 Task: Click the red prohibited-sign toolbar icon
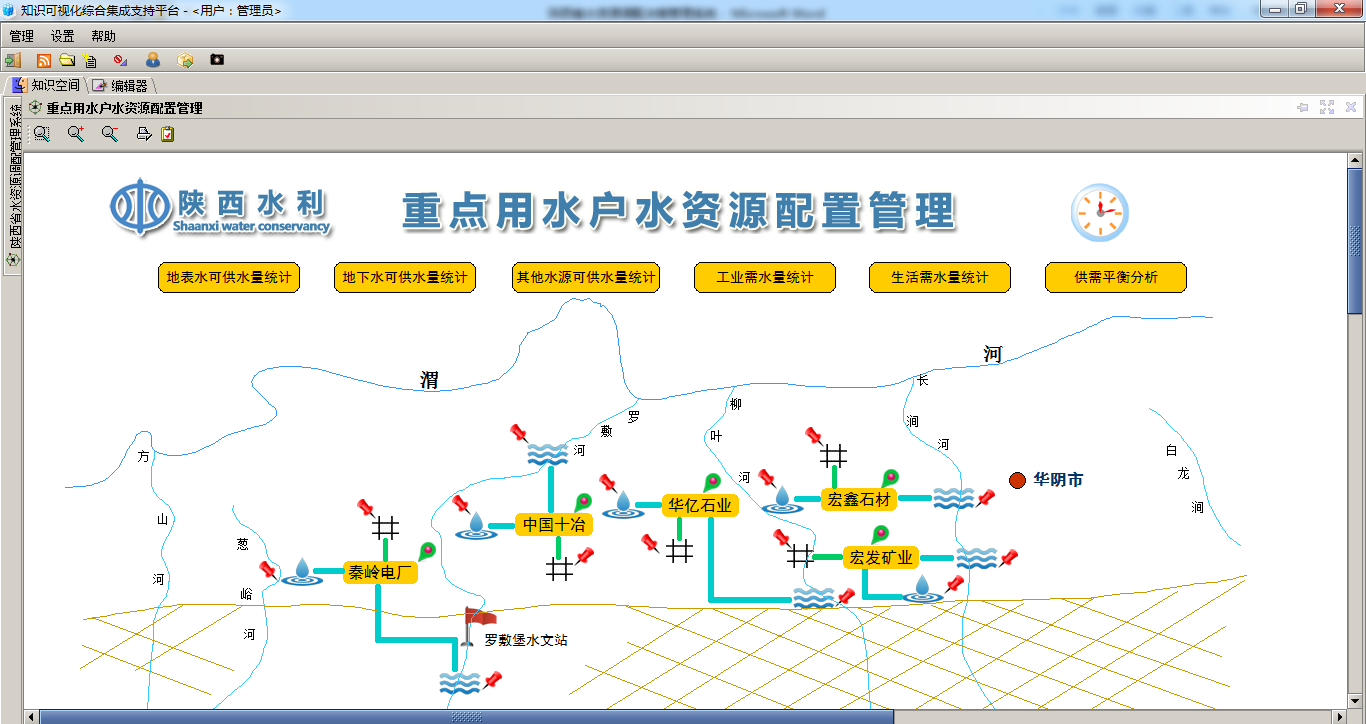[x=120, y=60]
